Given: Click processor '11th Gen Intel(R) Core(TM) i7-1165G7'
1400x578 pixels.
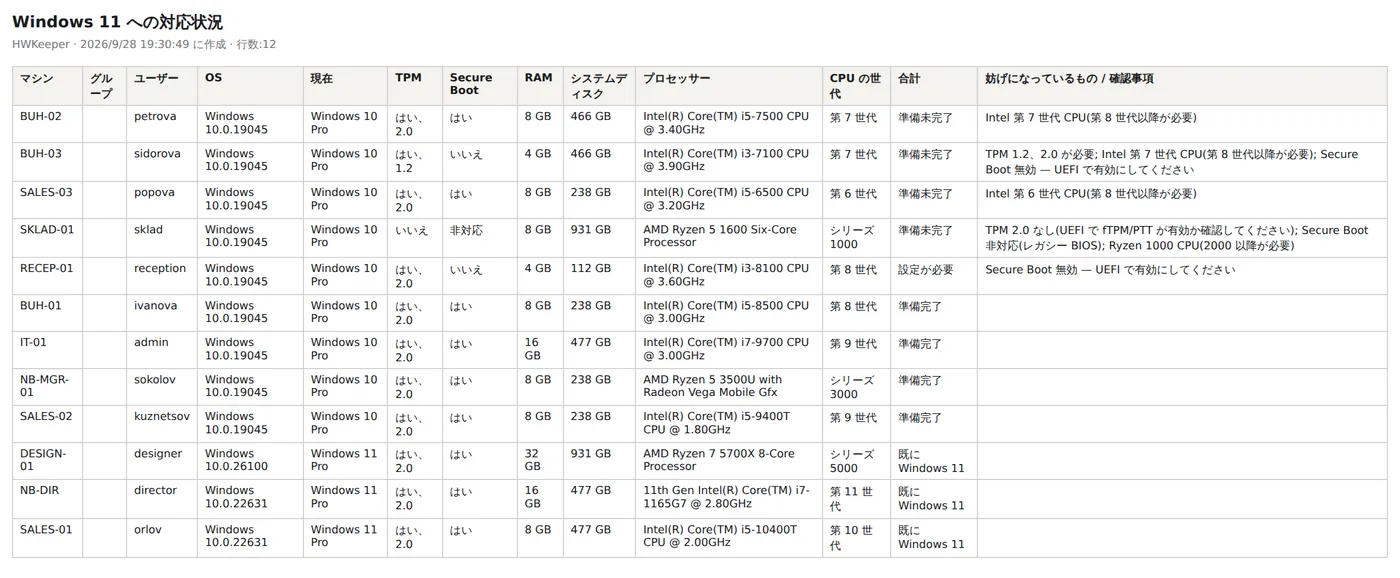Looking at the screenshot, I should click(726, 497).
